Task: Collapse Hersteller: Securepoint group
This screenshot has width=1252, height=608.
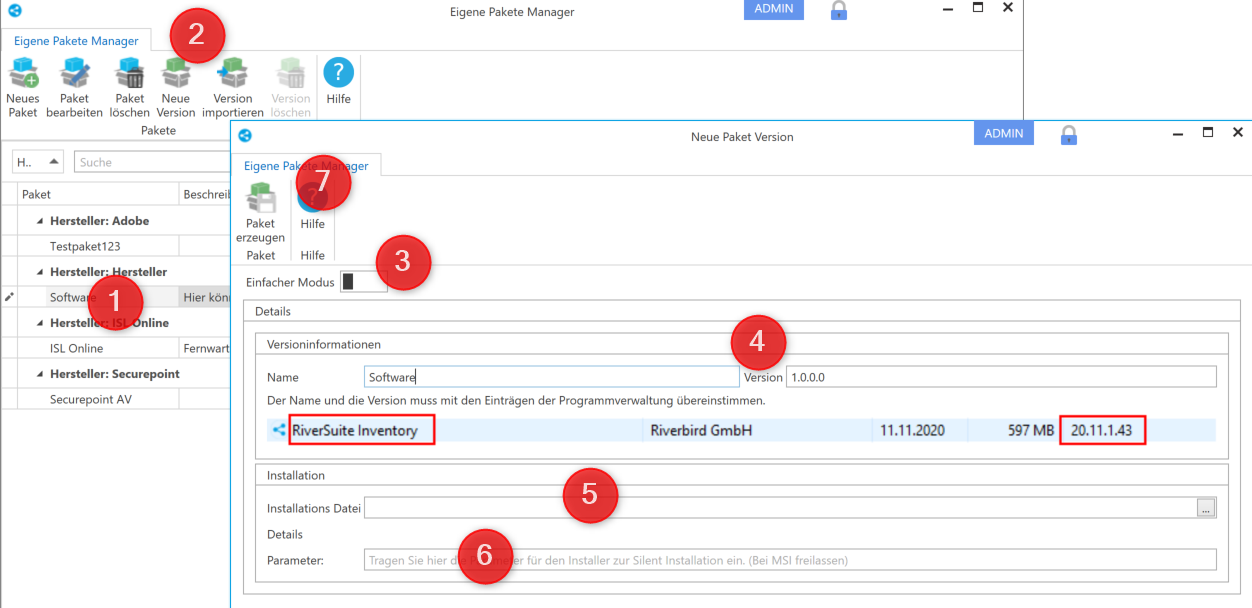Action: coord(41,374)
